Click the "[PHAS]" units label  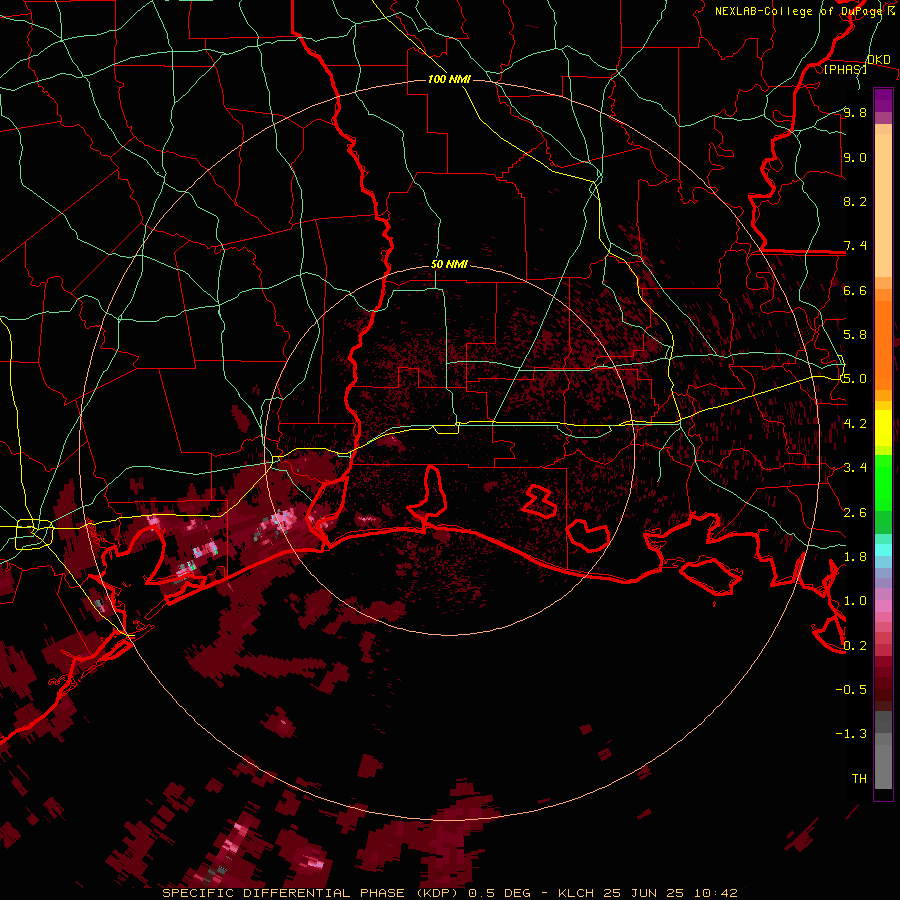845,69
